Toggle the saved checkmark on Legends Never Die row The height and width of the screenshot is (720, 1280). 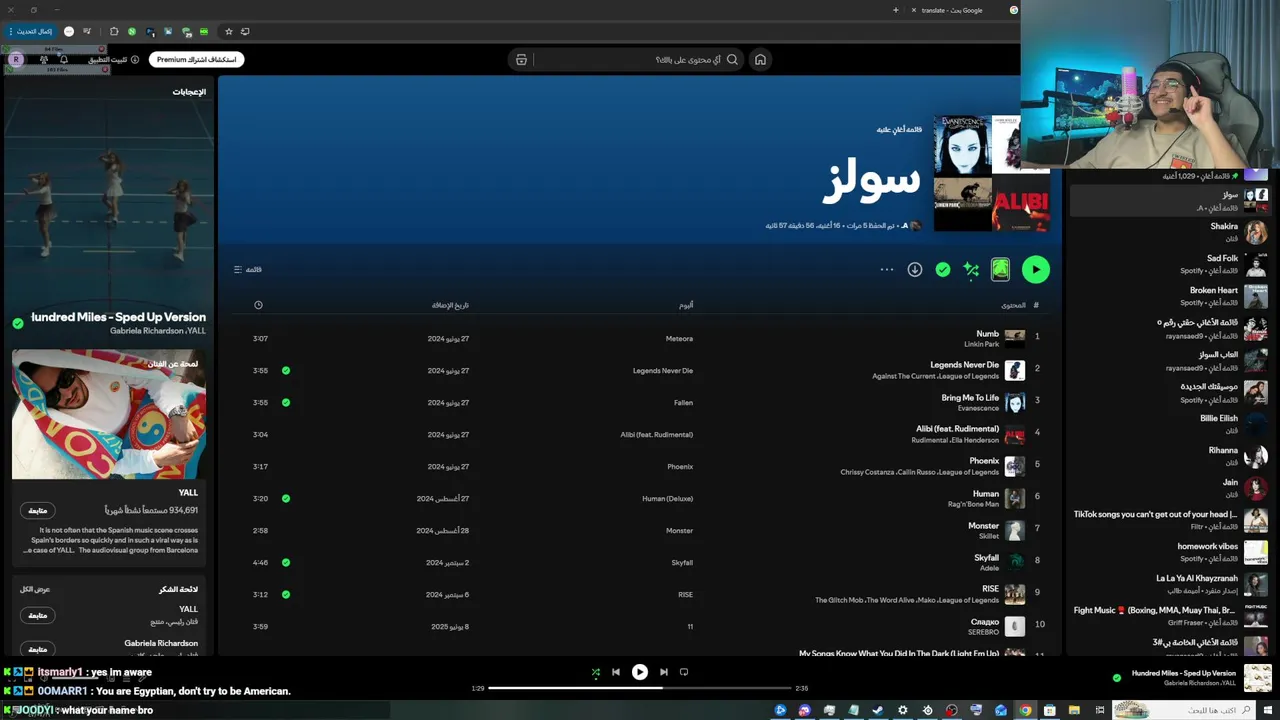pos(286,371)
